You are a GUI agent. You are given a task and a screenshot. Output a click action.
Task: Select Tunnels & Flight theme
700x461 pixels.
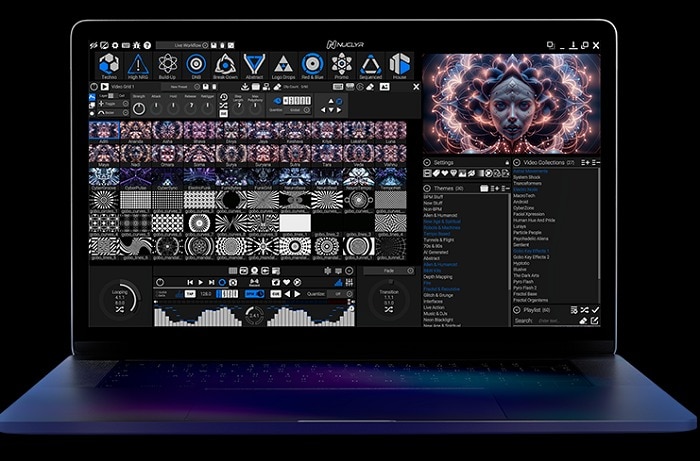click(439, 240)
